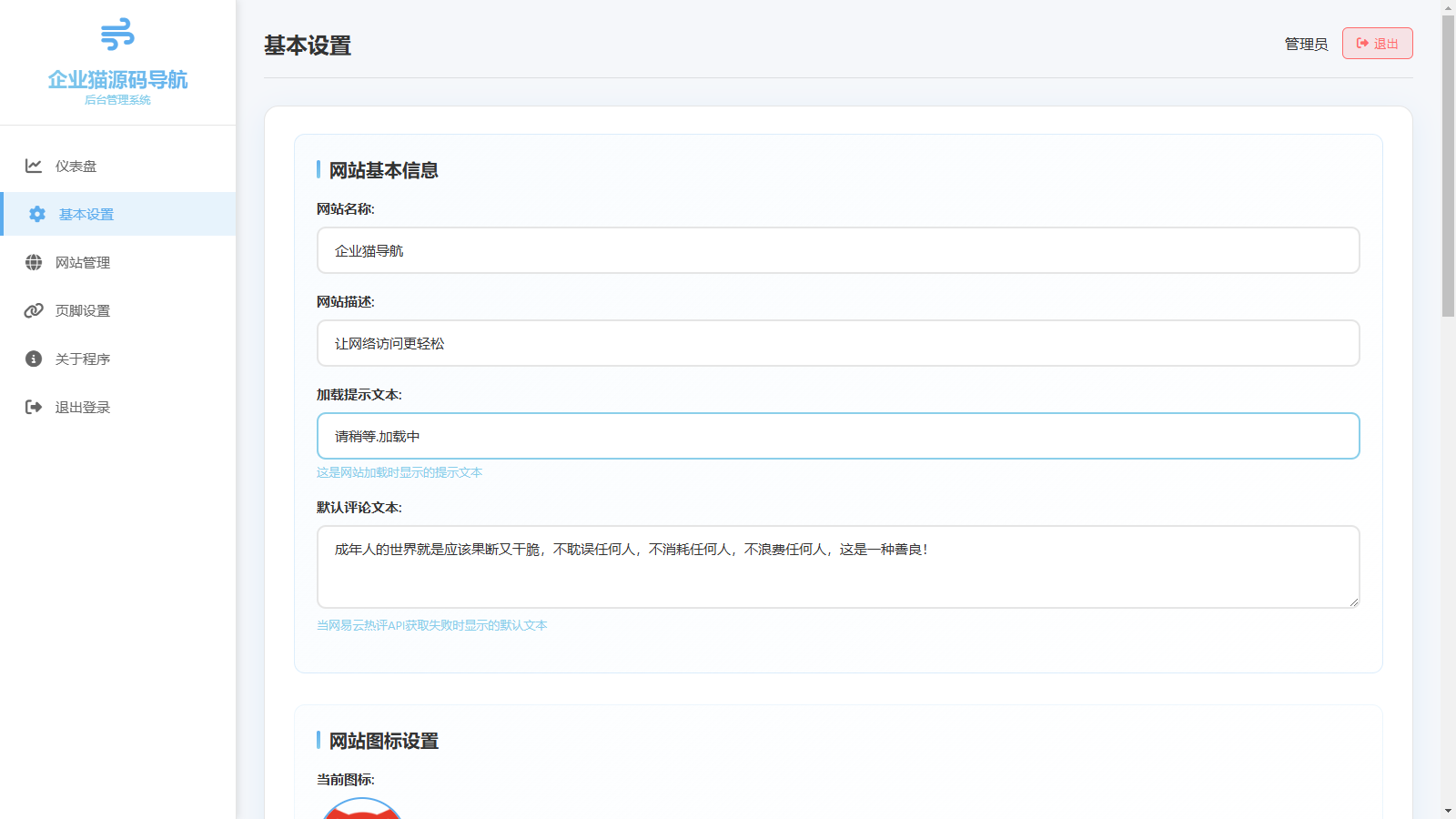Open the 网站管理 menu item

[83, 262]
